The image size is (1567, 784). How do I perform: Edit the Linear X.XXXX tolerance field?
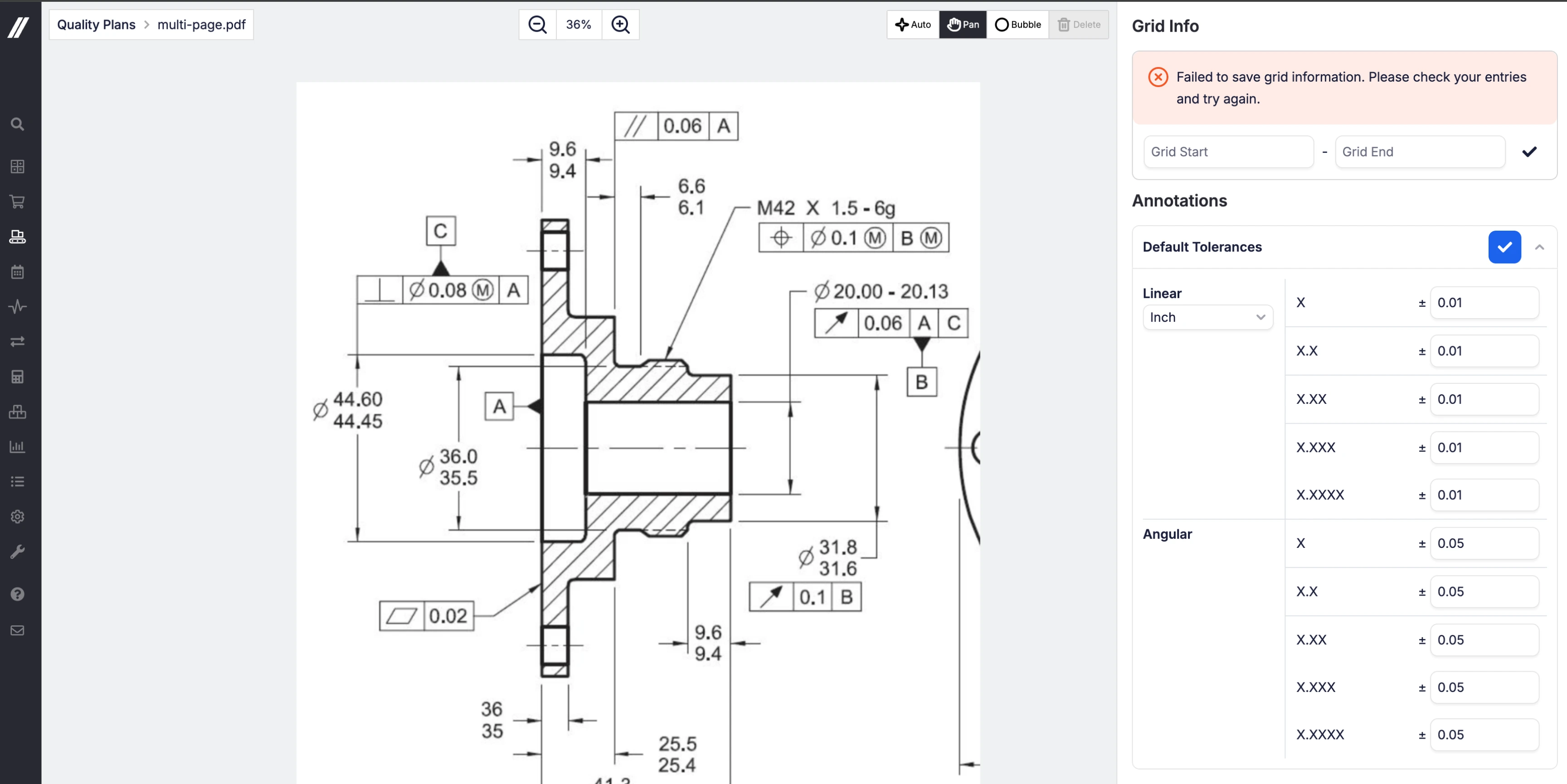[x=1484, y=495]
